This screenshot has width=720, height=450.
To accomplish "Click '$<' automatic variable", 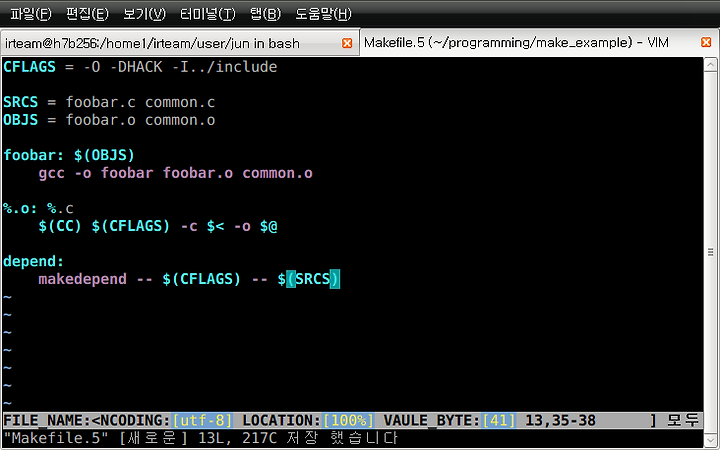I will pyautogui.click(x=215, y=226).
